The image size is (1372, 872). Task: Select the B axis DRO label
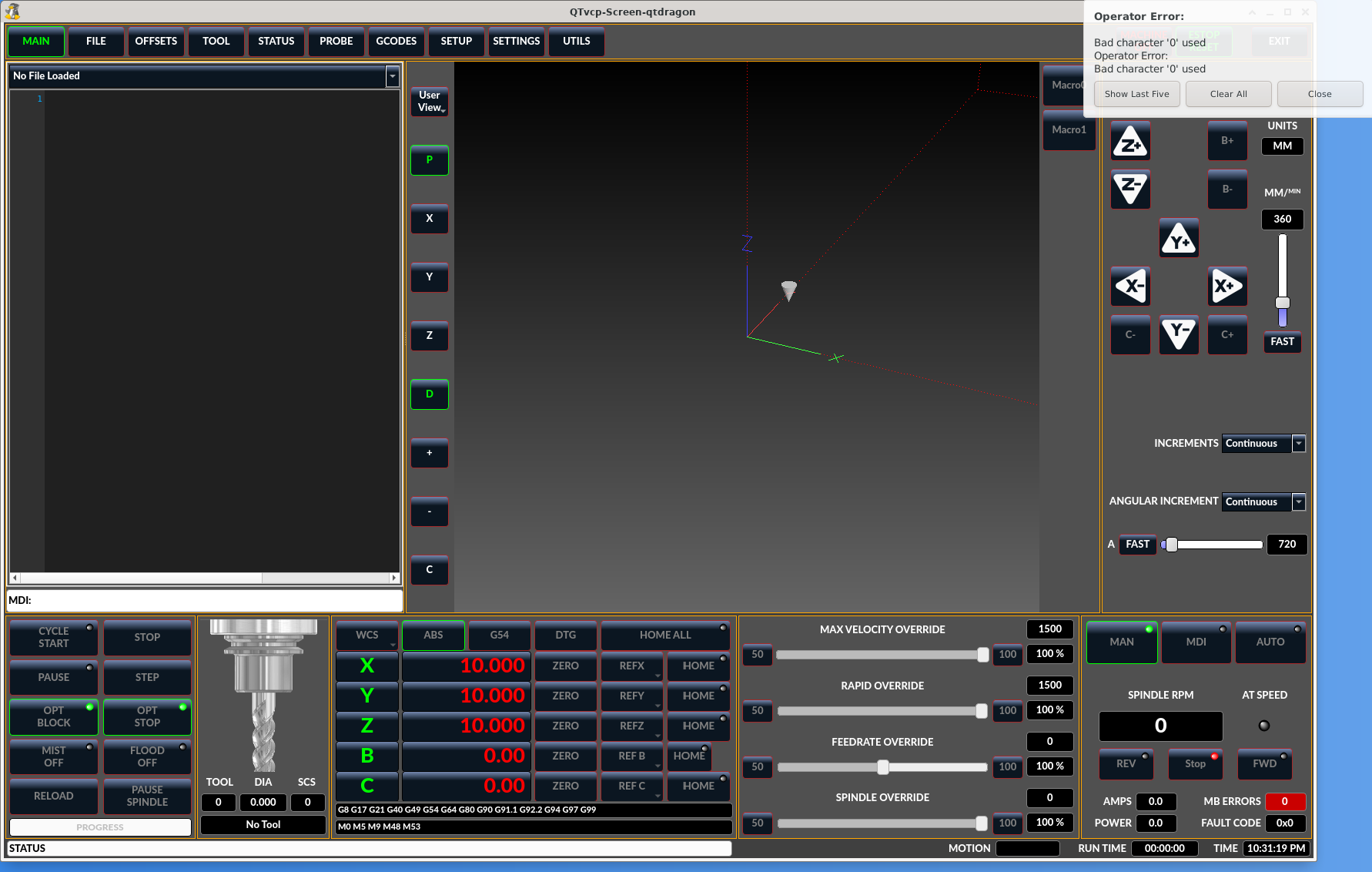[367, 756]
